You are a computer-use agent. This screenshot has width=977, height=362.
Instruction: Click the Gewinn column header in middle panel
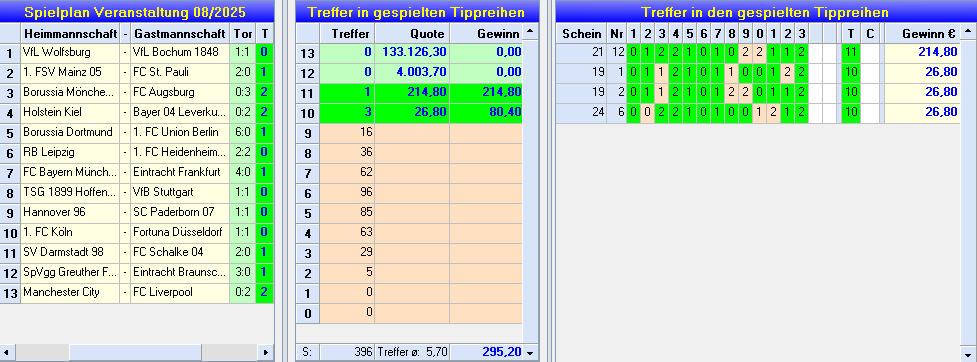[486, 33]
